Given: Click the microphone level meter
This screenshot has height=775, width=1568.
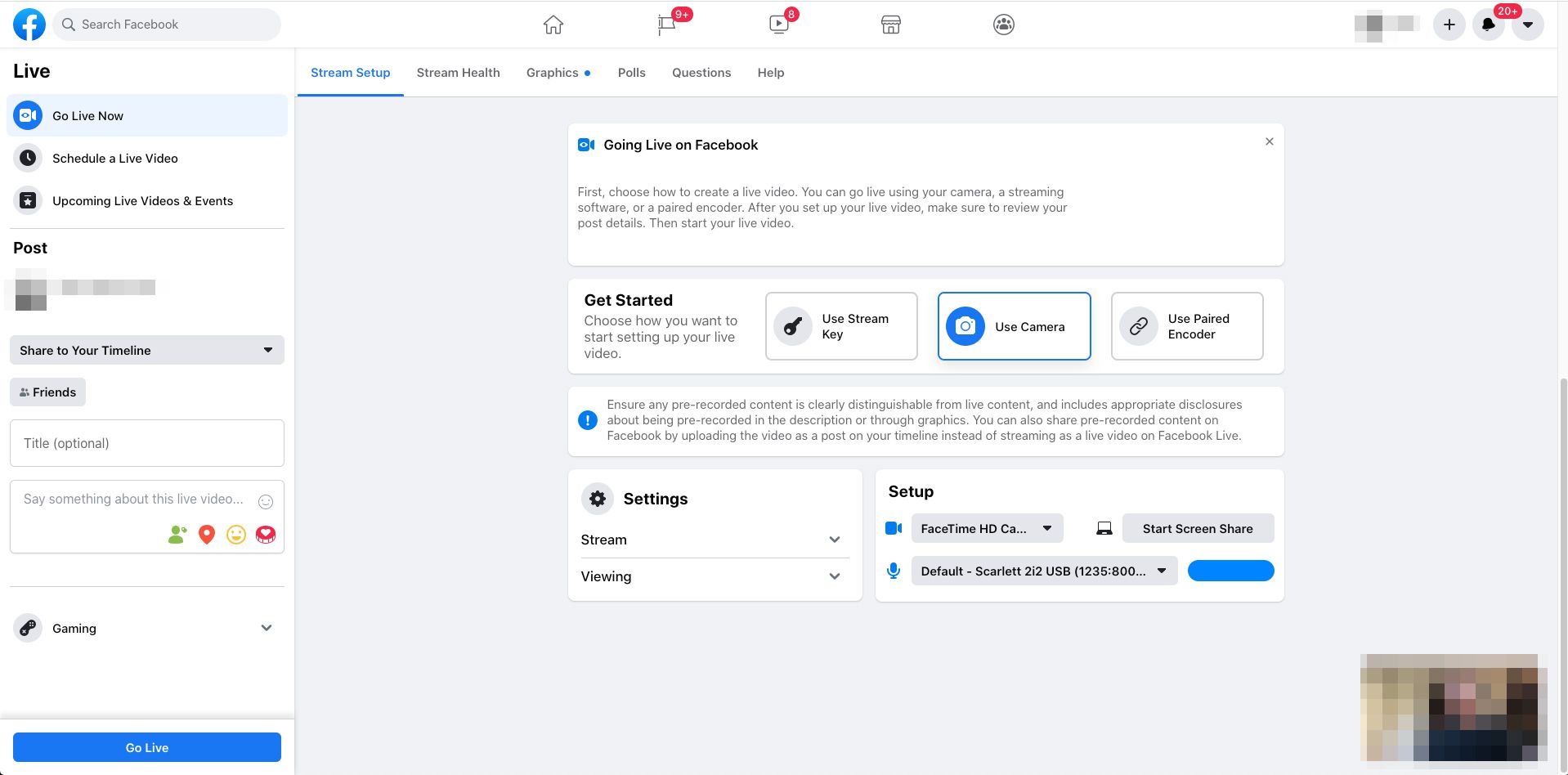Looking at the screenshot, I should coord(1231,571).
